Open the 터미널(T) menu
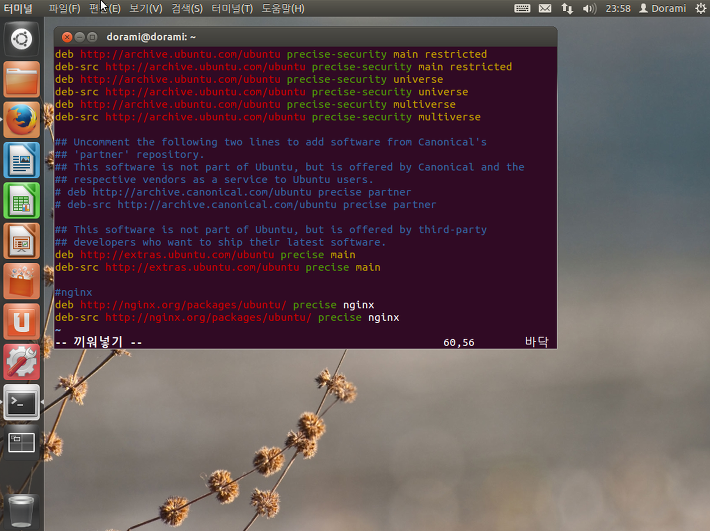This screenshot has width=710, height=531. point(232,8)
